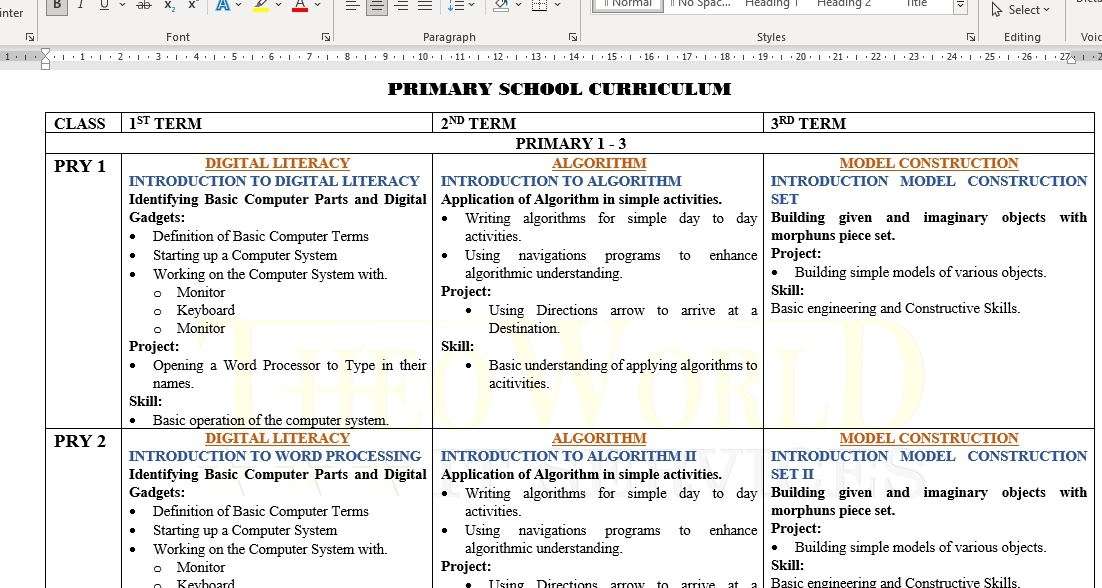Apply the red font color
Image resolution: width=1102 pixels, height=588 pixels.
tap(300, 5)
